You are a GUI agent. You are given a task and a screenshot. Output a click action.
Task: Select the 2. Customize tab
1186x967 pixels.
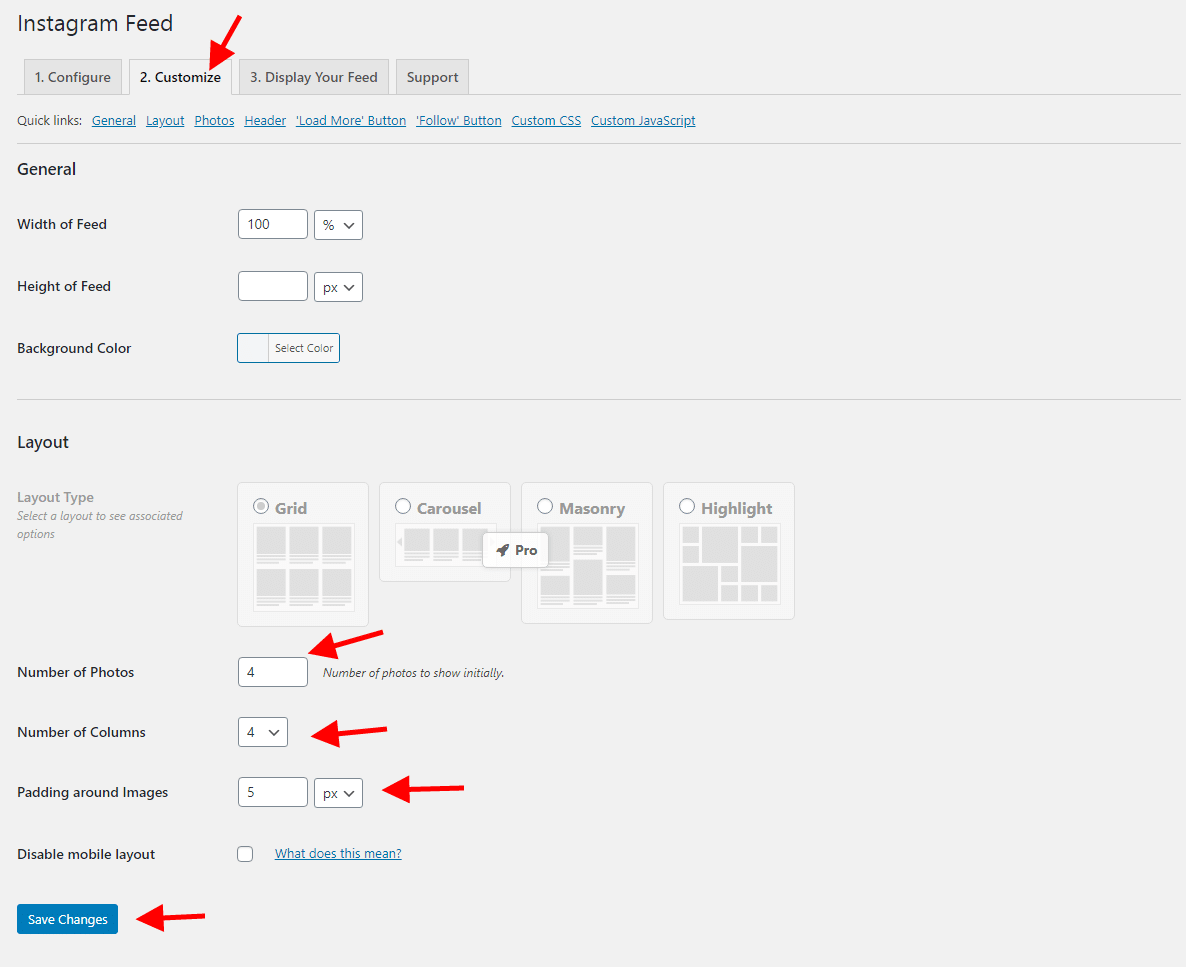(180, 77)
